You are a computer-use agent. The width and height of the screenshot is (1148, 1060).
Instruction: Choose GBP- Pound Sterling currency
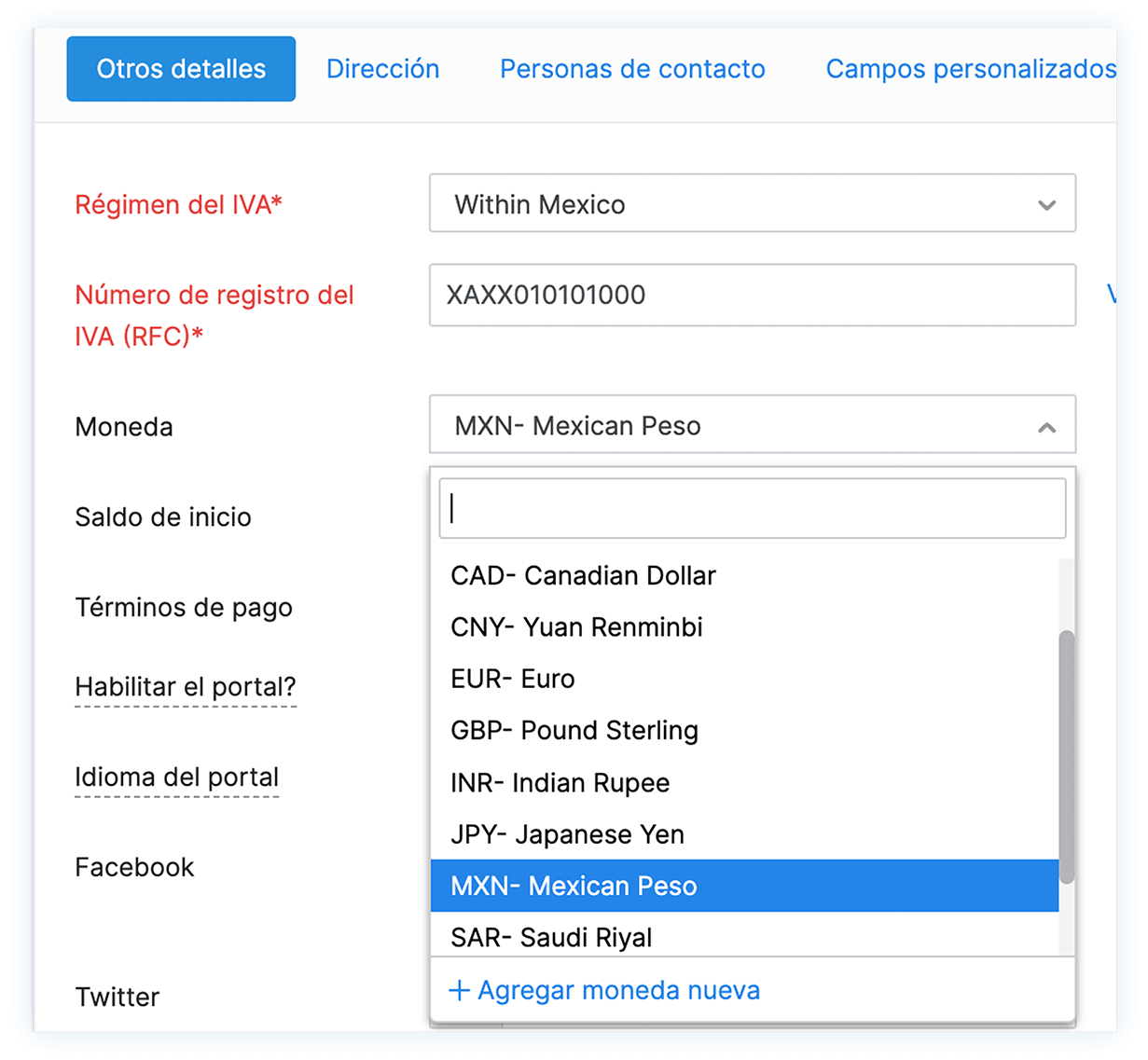(x=574, y=731)
